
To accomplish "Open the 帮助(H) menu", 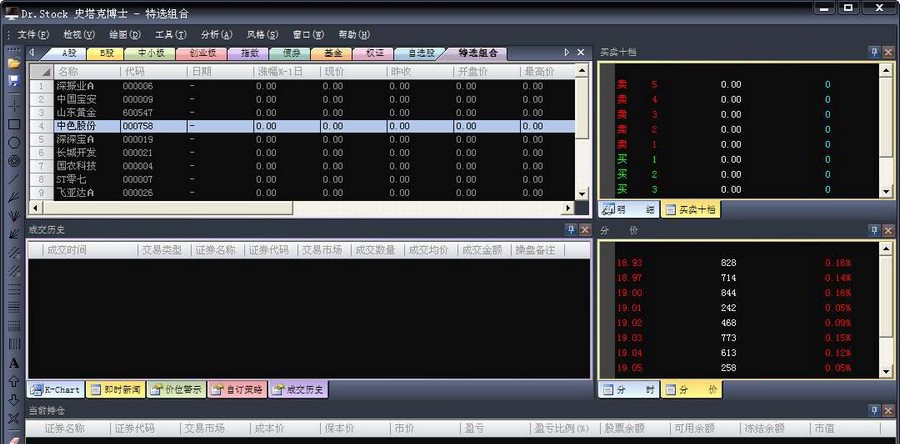I will 354,34.
